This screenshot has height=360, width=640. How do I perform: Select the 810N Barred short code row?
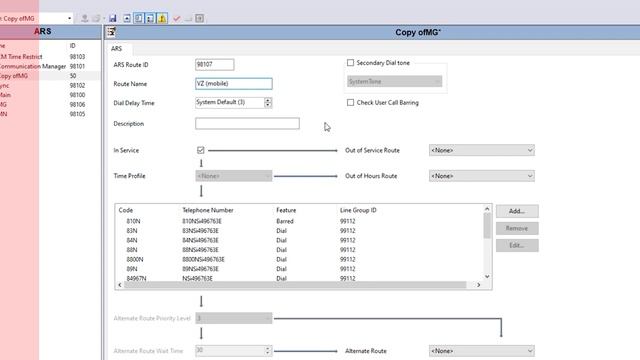click(299, 221)
